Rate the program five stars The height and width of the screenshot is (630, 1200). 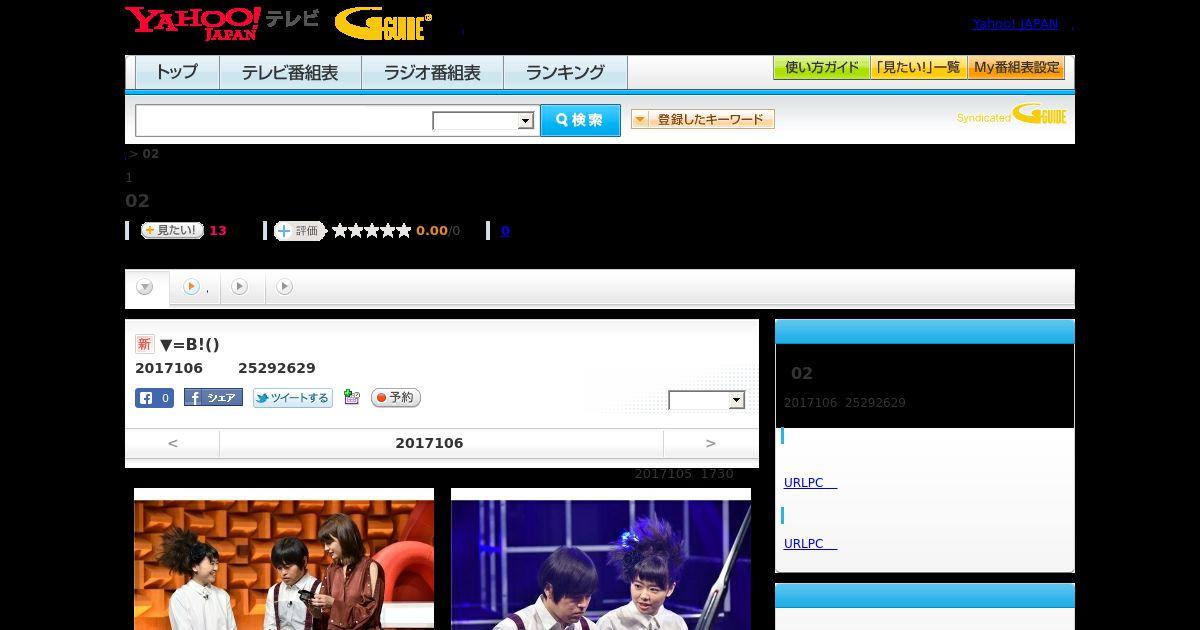404,231
